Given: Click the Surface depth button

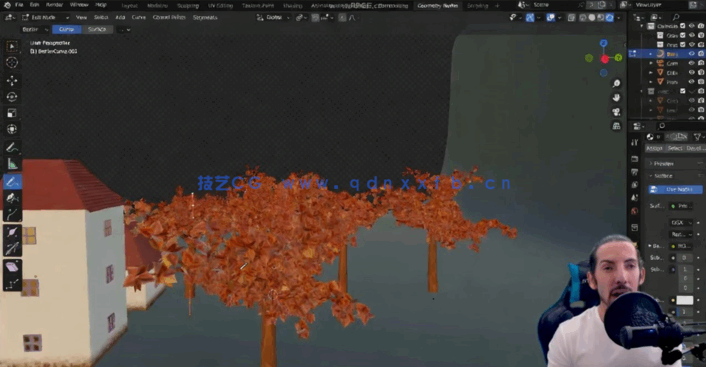Looking at the screenshot, I should pos(97,30).
